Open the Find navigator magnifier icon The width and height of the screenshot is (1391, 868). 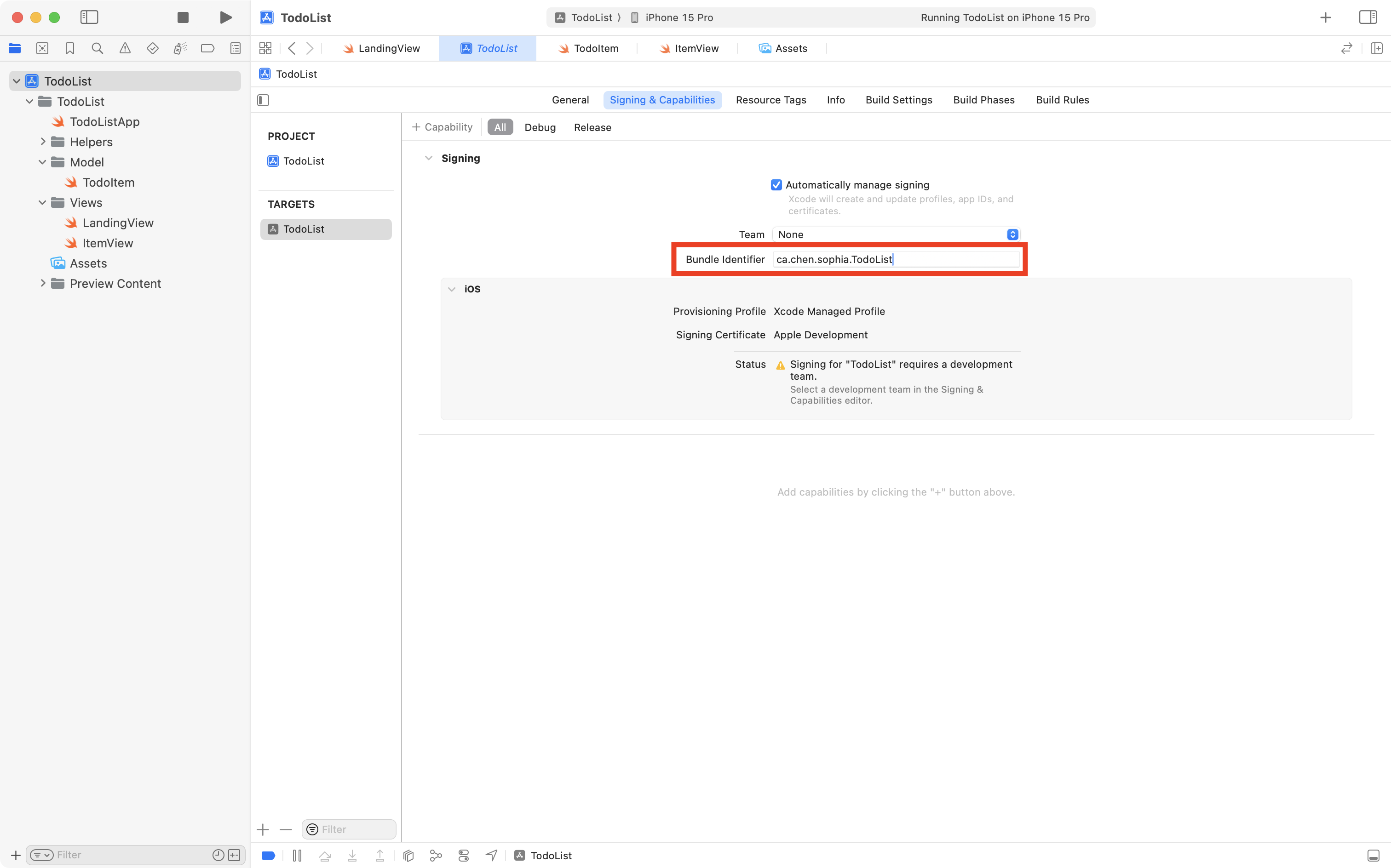click(x=97, y=48)
